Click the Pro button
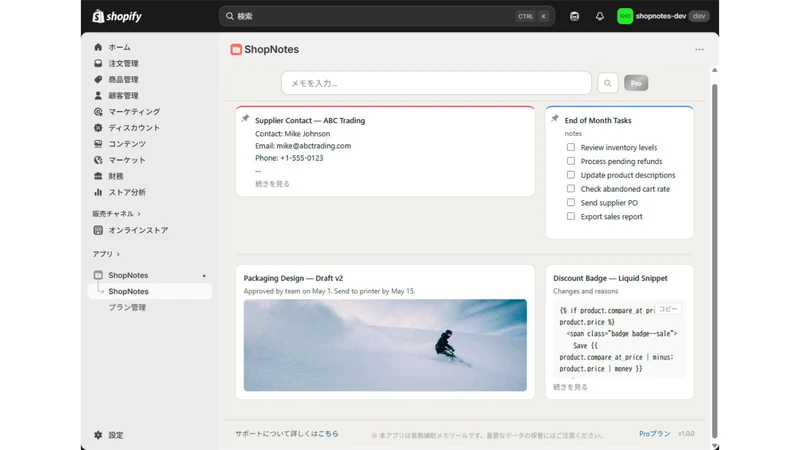The height and width of the screenshot is (450, 800). point(636,83)
